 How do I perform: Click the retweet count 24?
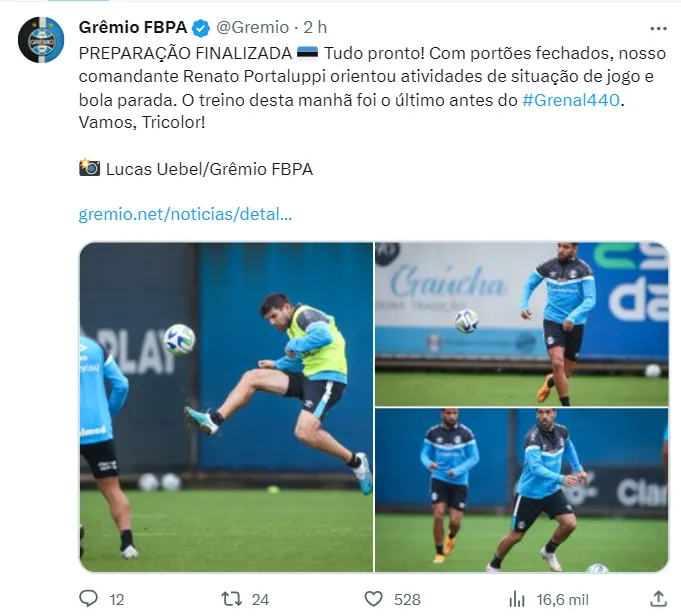coord(260,600)
